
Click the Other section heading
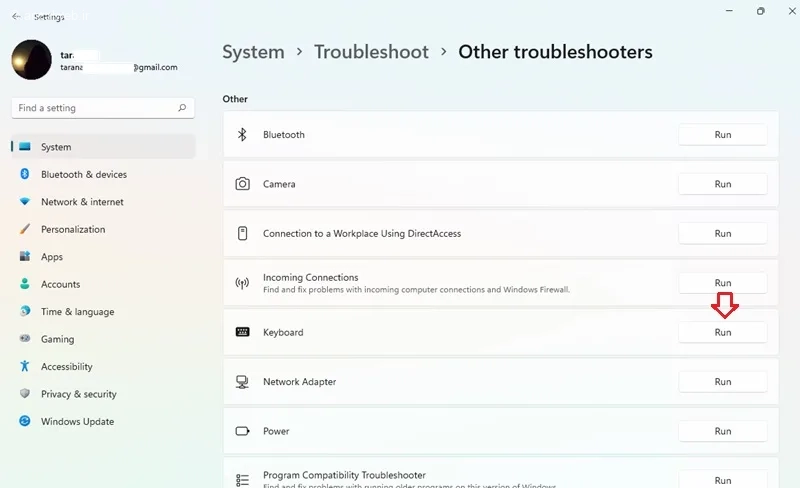pos(235,99)
